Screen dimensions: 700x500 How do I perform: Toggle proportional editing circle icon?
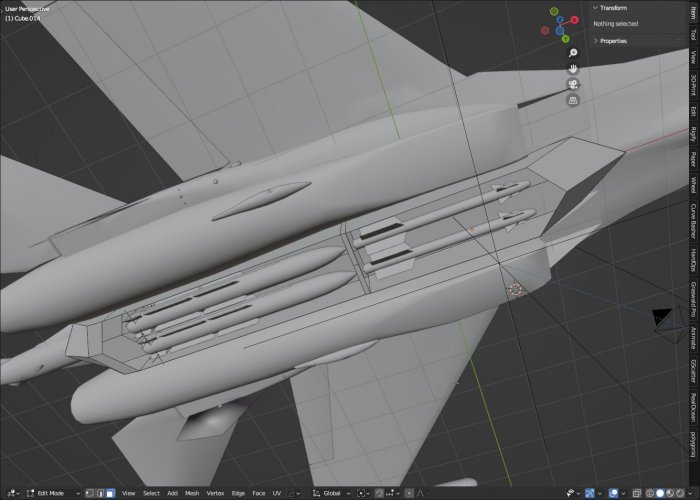(409, 493)
